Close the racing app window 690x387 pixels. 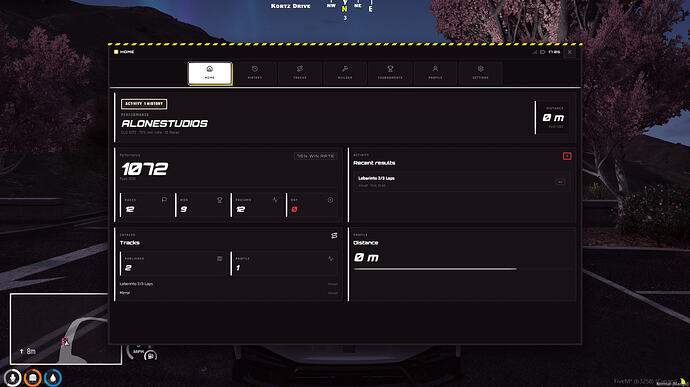pos(570,52)
